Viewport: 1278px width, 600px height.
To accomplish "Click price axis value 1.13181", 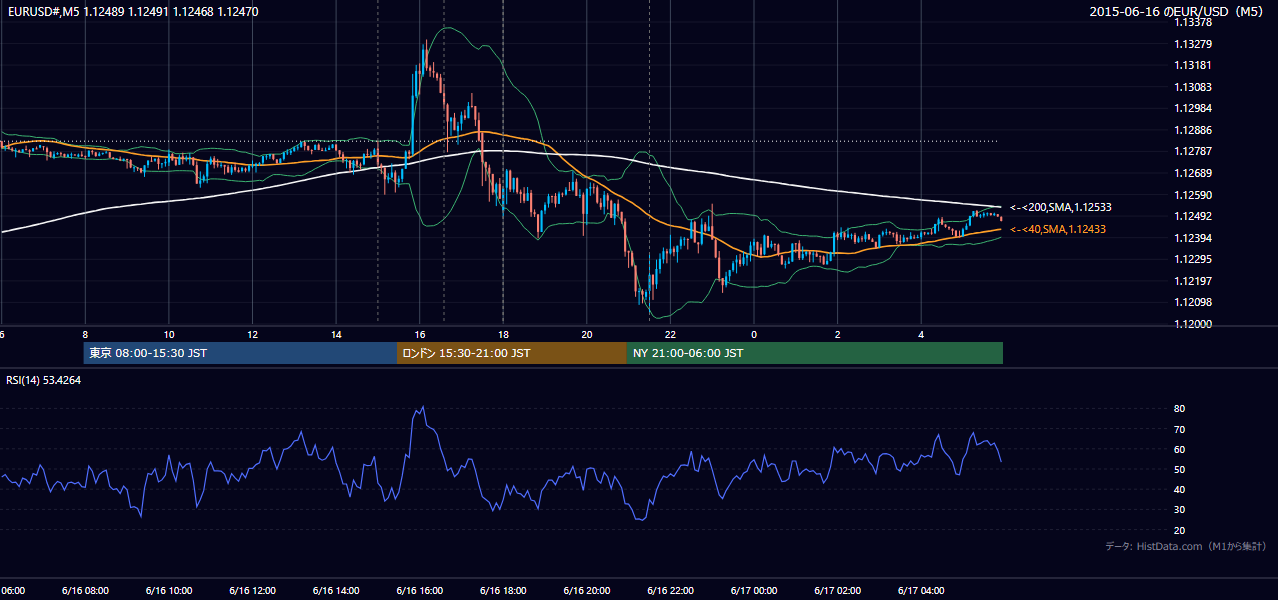I will point(1193,66).
